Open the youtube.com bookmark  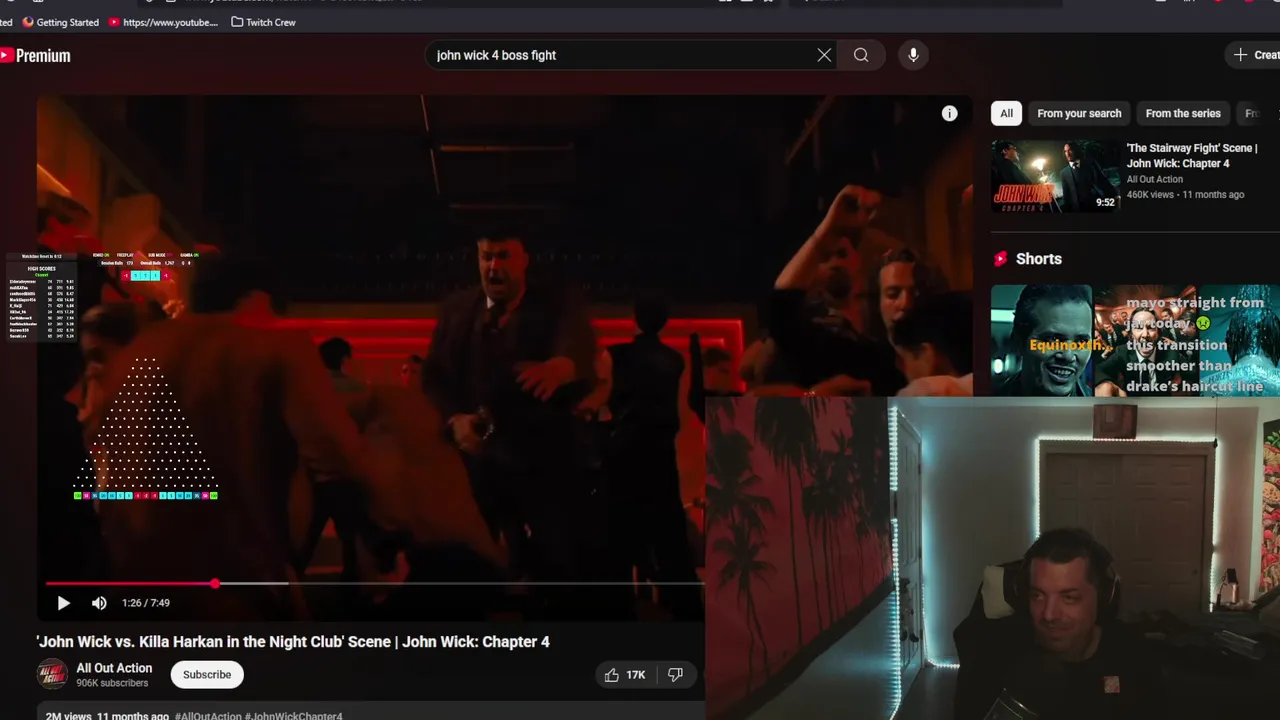coord(162,22)
